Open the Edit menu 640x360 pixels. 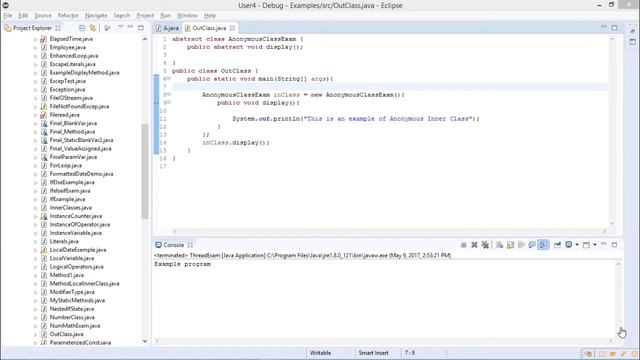23,16
